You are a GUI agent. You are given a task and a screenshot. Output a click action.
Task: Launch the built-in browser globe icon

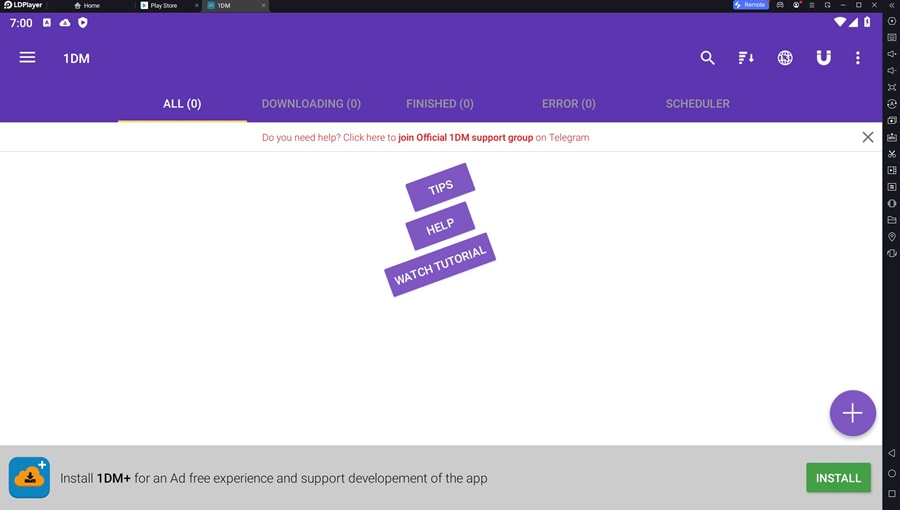point(785,57)
